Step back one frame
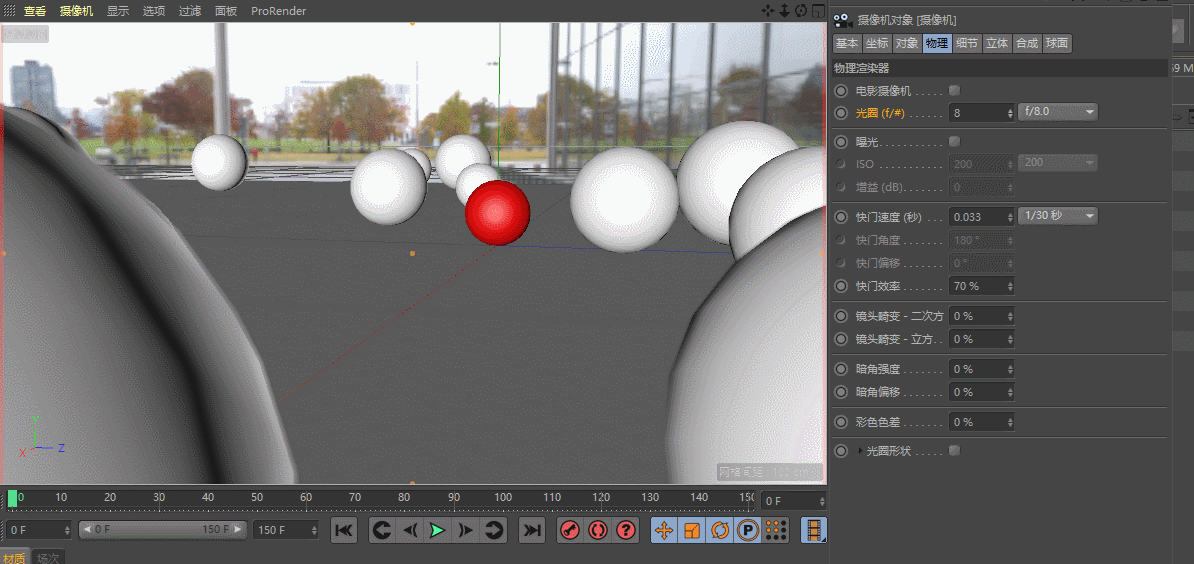This screenshot has width=1194, height=564. tap(410, 531)
